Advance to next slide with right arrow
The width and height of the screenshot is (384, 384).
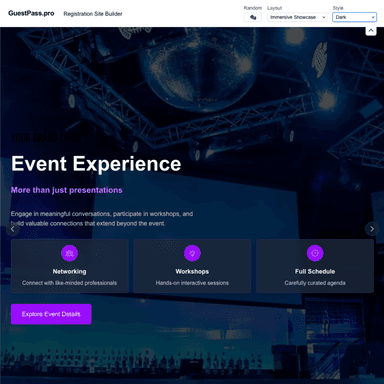click(372, 229)
